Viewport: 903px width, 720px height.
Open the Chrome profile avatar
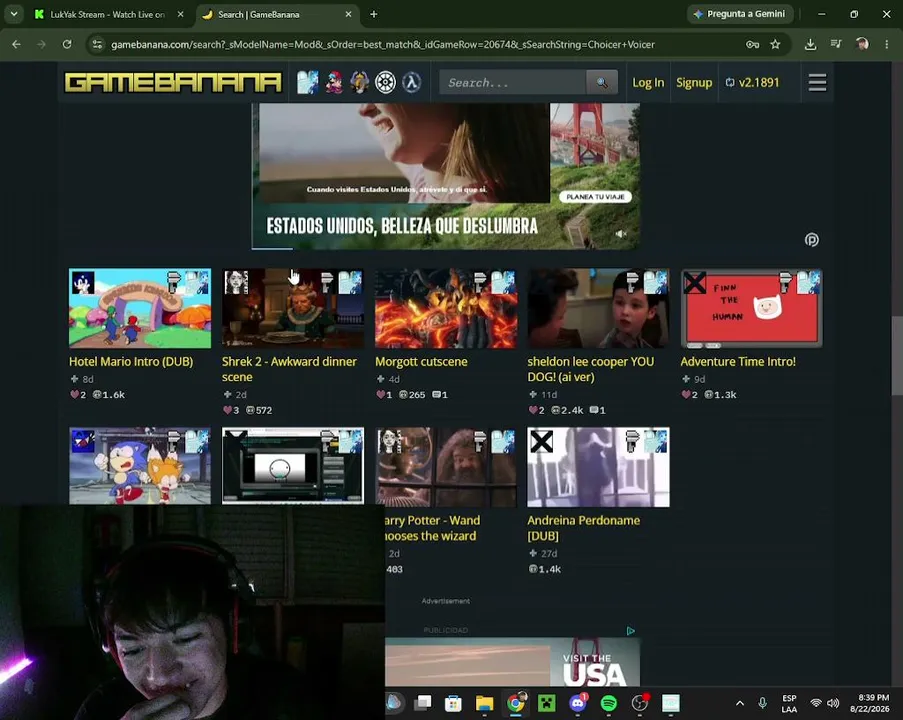point(862,44)
